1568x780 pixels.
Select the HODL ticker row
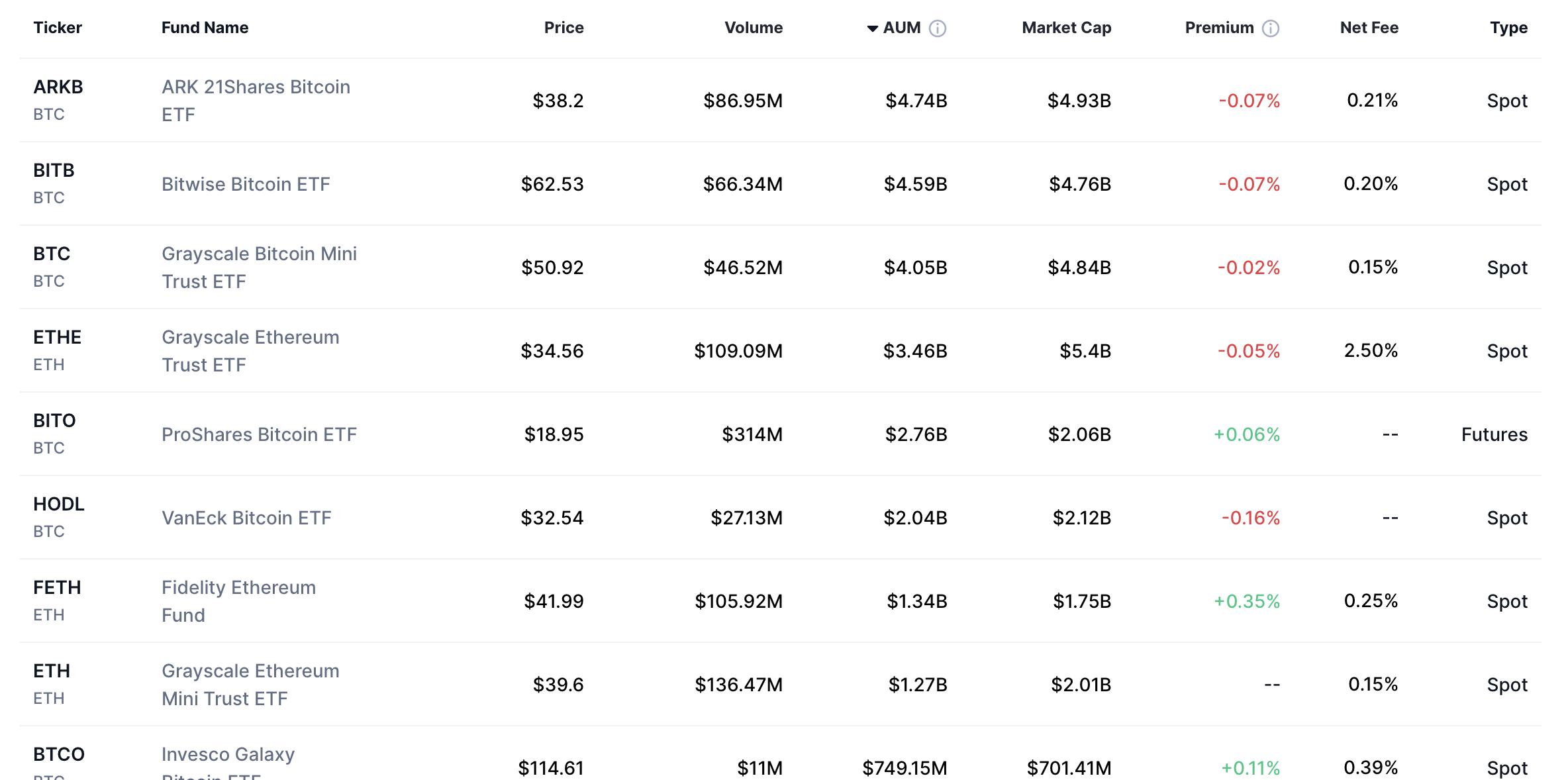pos(59,505)
